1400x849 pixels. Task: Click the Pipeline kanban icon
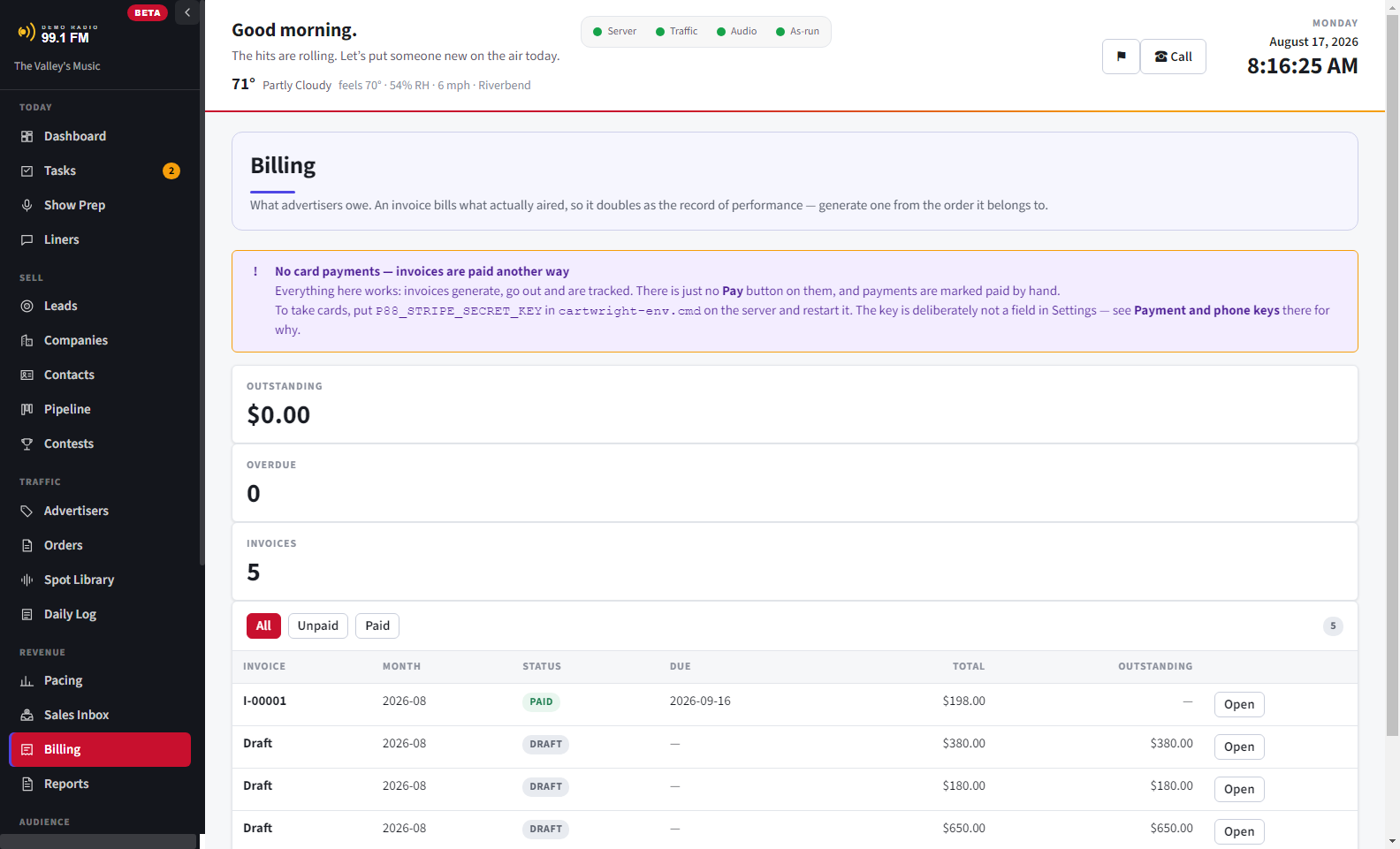coord(27,409)
